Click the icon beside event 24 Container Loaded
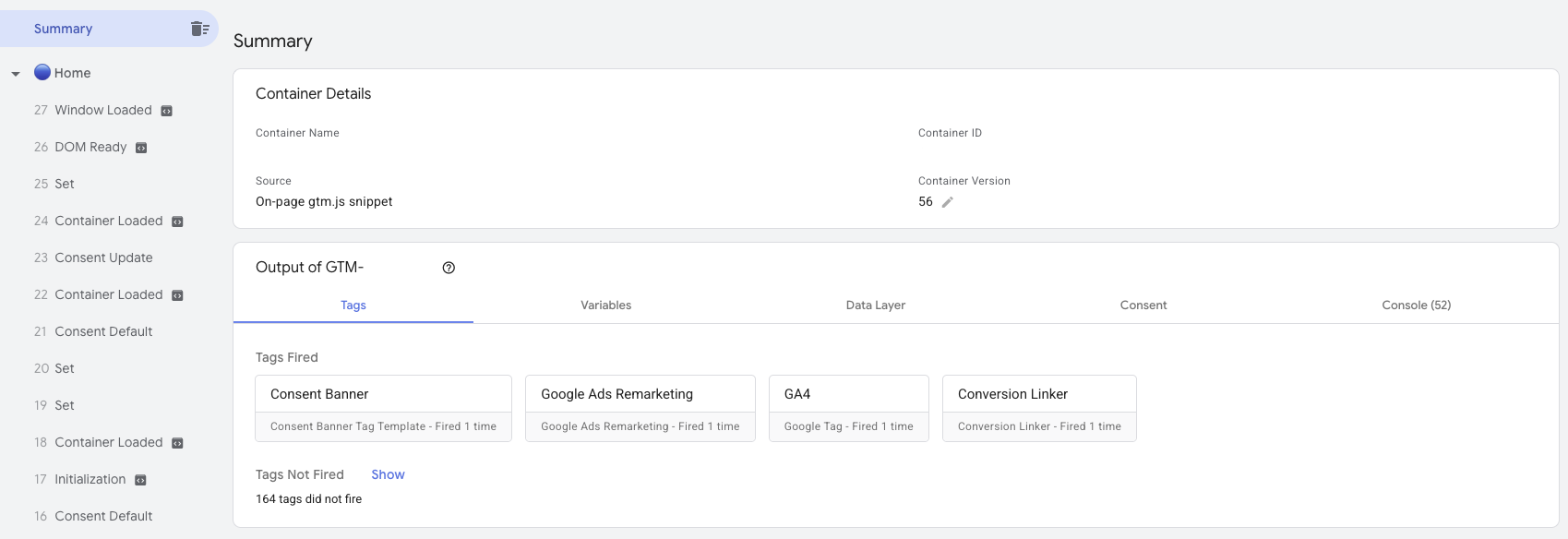Viewport: 1568px width, 539px height. tap(177, 222)
